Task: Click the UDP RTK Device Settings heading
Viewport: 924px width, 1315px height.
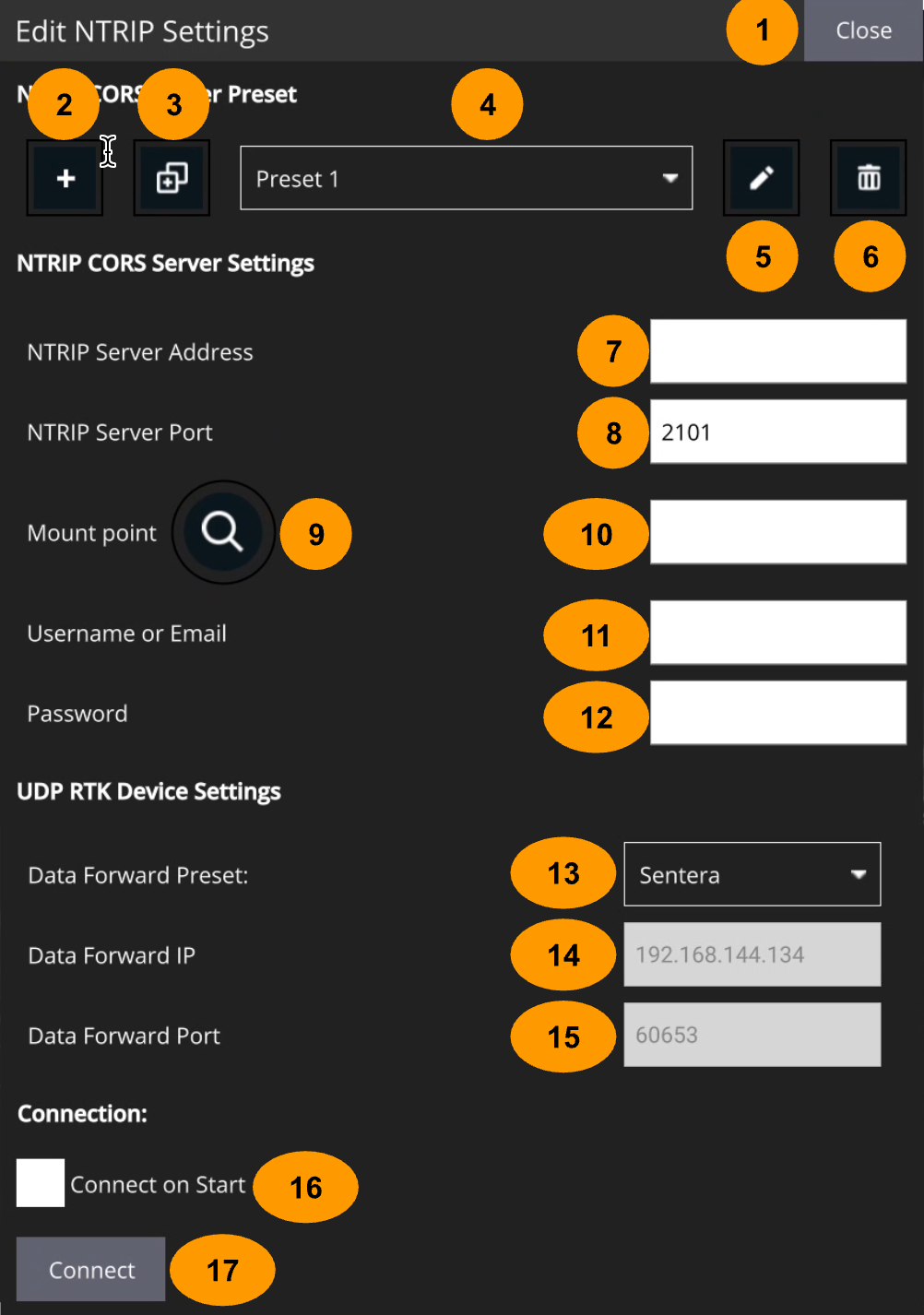Action: coord(148,792)
